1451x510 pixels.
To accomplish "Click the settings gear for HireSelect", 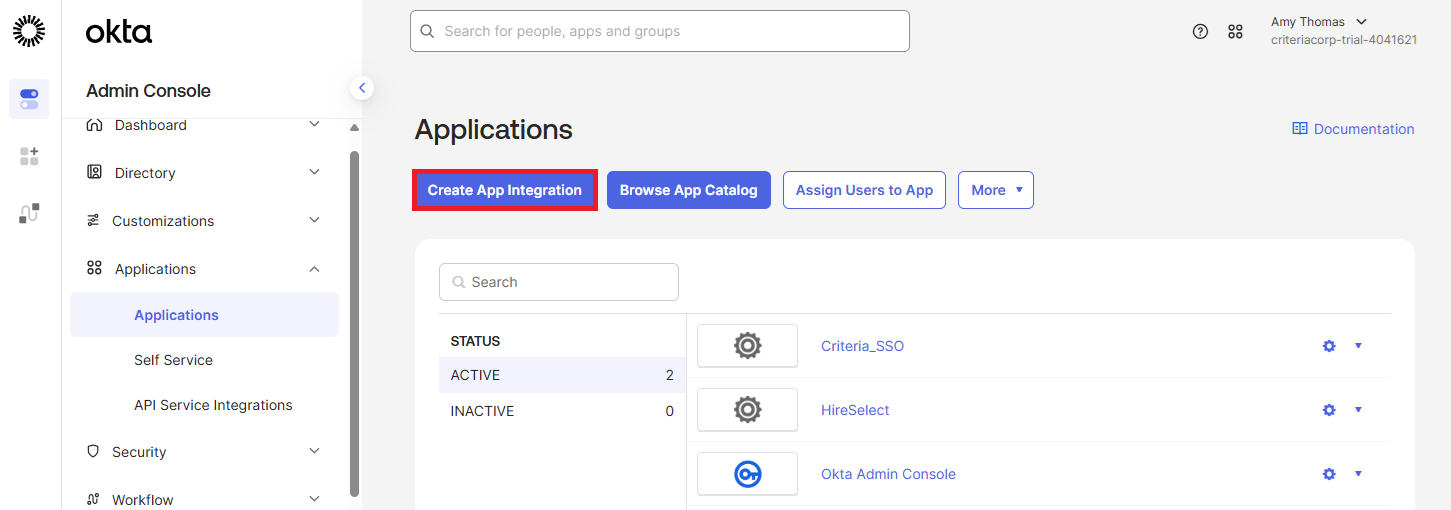I will (x=1329, y=410).
